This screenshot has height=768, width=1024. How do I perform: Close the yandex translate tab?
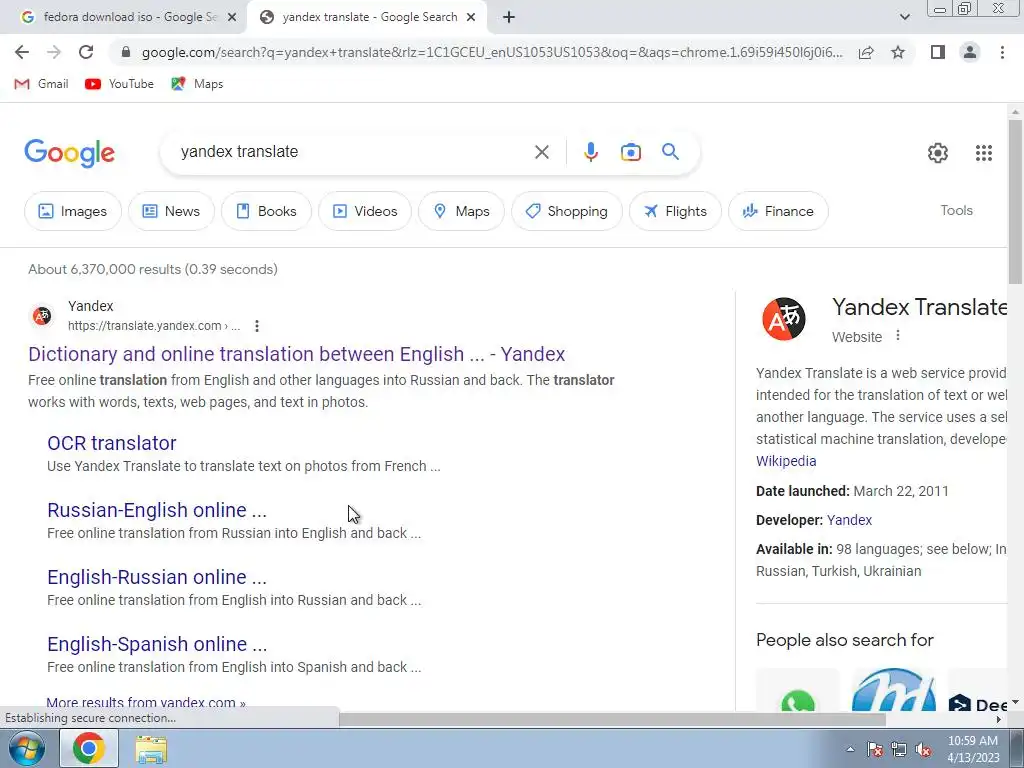pyautogui.click(x=471, y=18)
